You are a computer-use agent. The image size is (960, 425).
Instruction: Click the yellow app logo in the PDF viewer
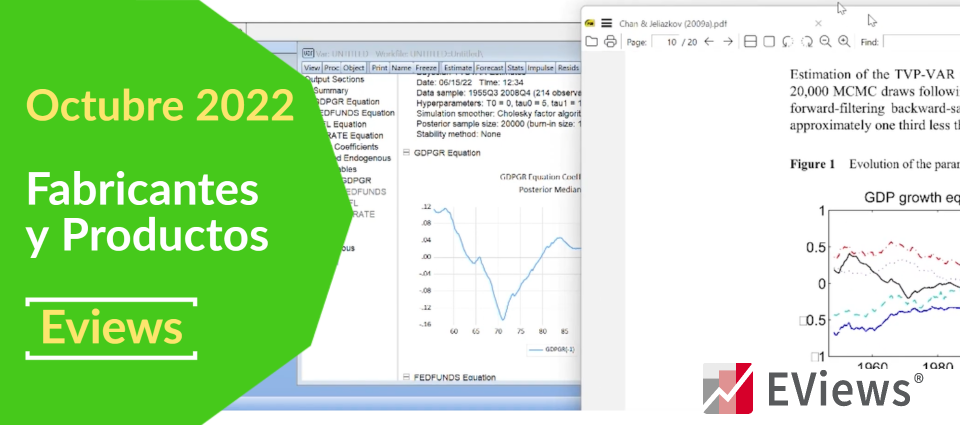click(590, 23)
